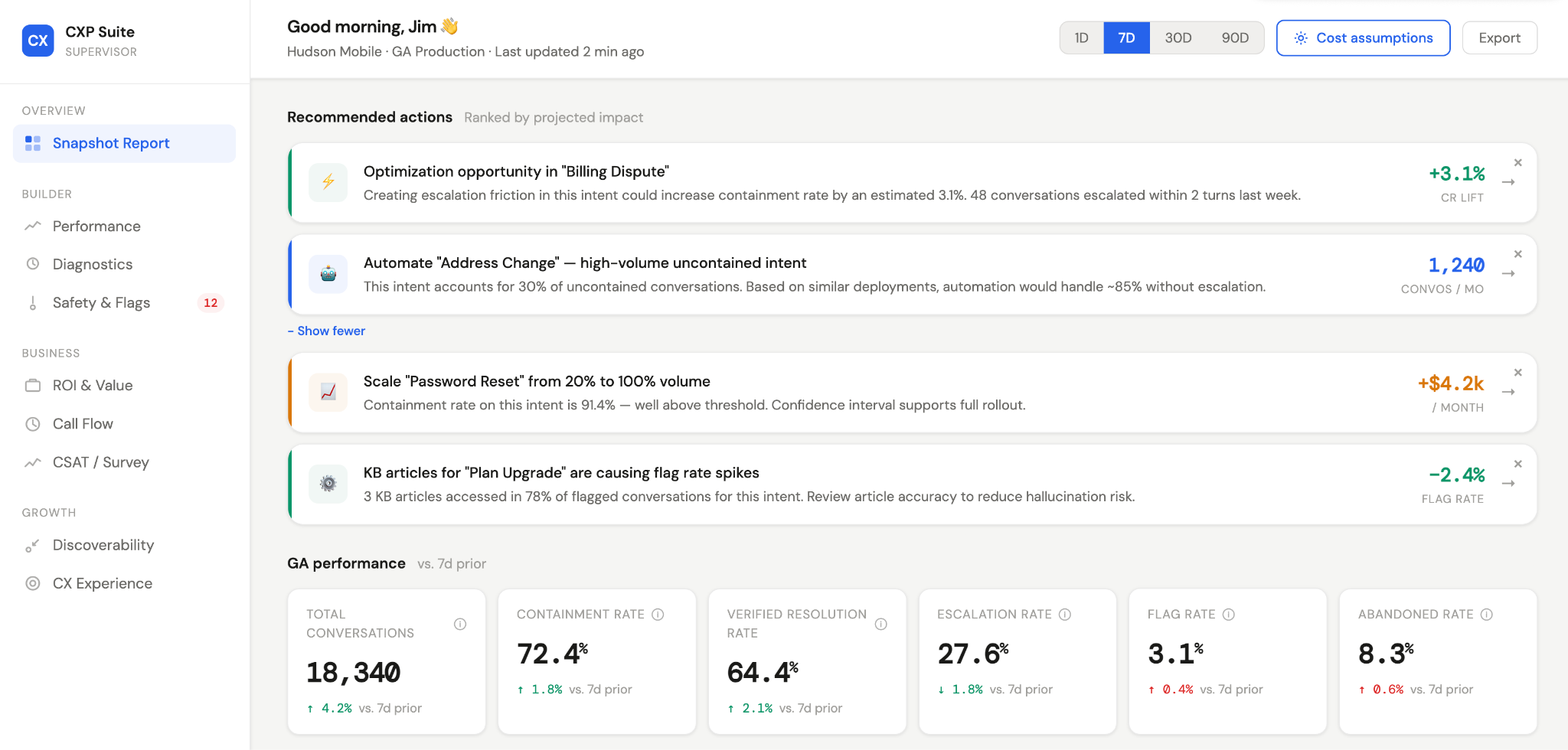View the ROI & Value section
1568x750 pixels.
(92, 385)
